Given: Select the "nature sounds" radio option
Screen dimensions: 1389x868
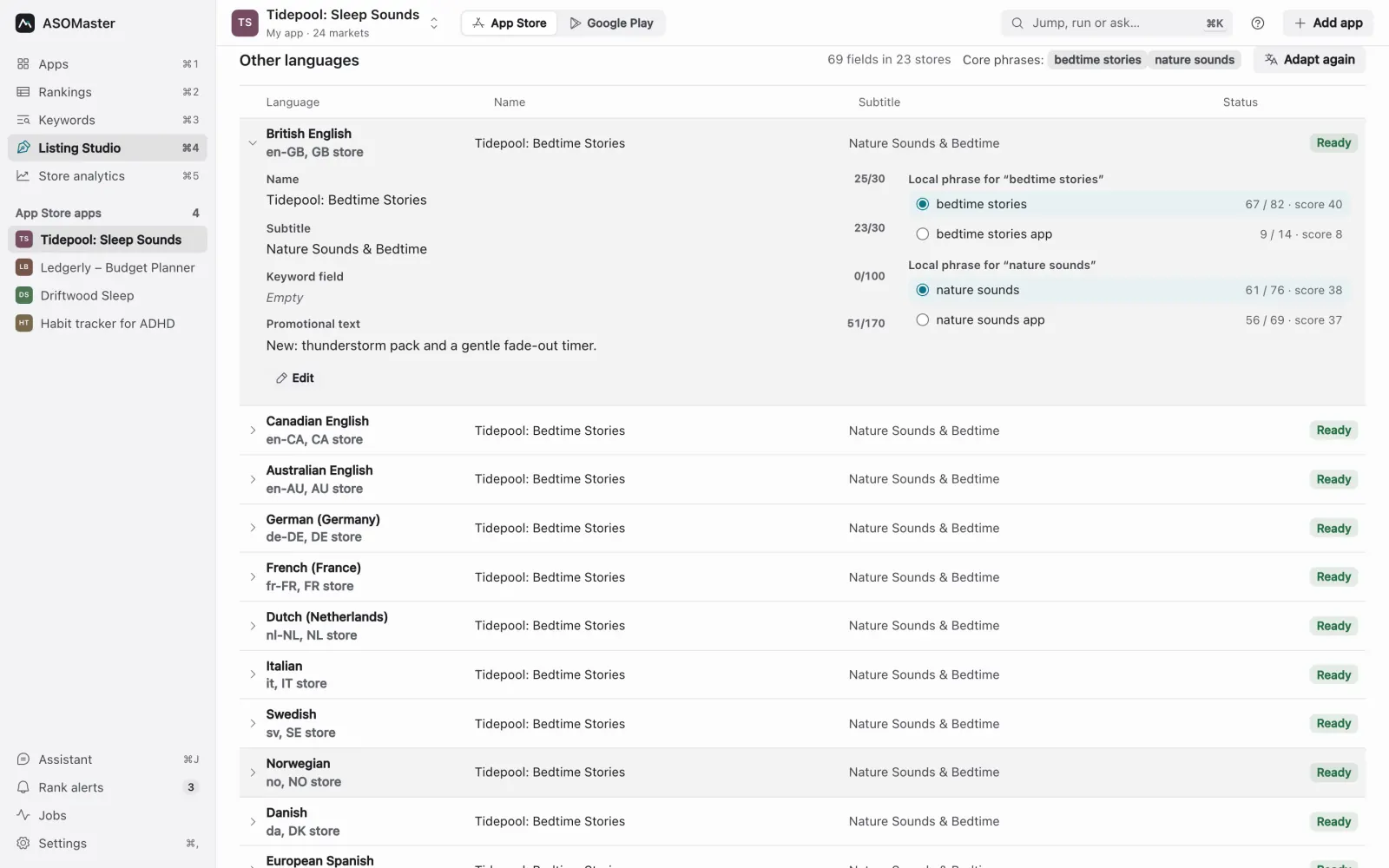Looking at the screenshot, I should (x=923, y=290).
